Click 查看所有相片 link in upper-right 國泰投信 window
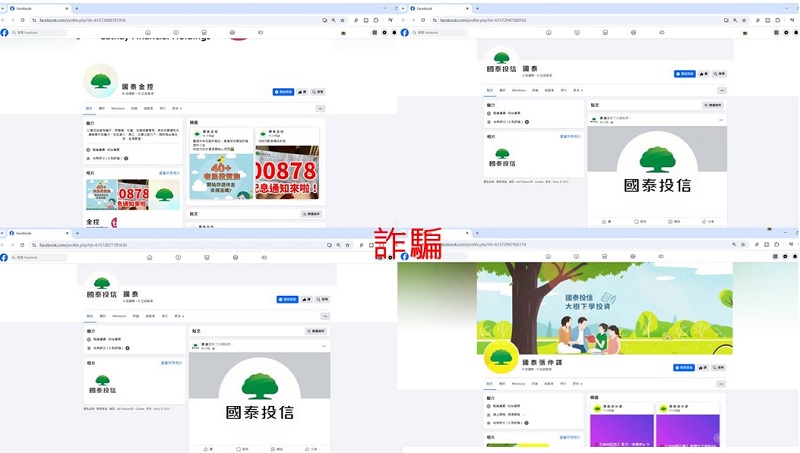Image resolution: width=800 pixels, height=453 pixels. point(570,137)
